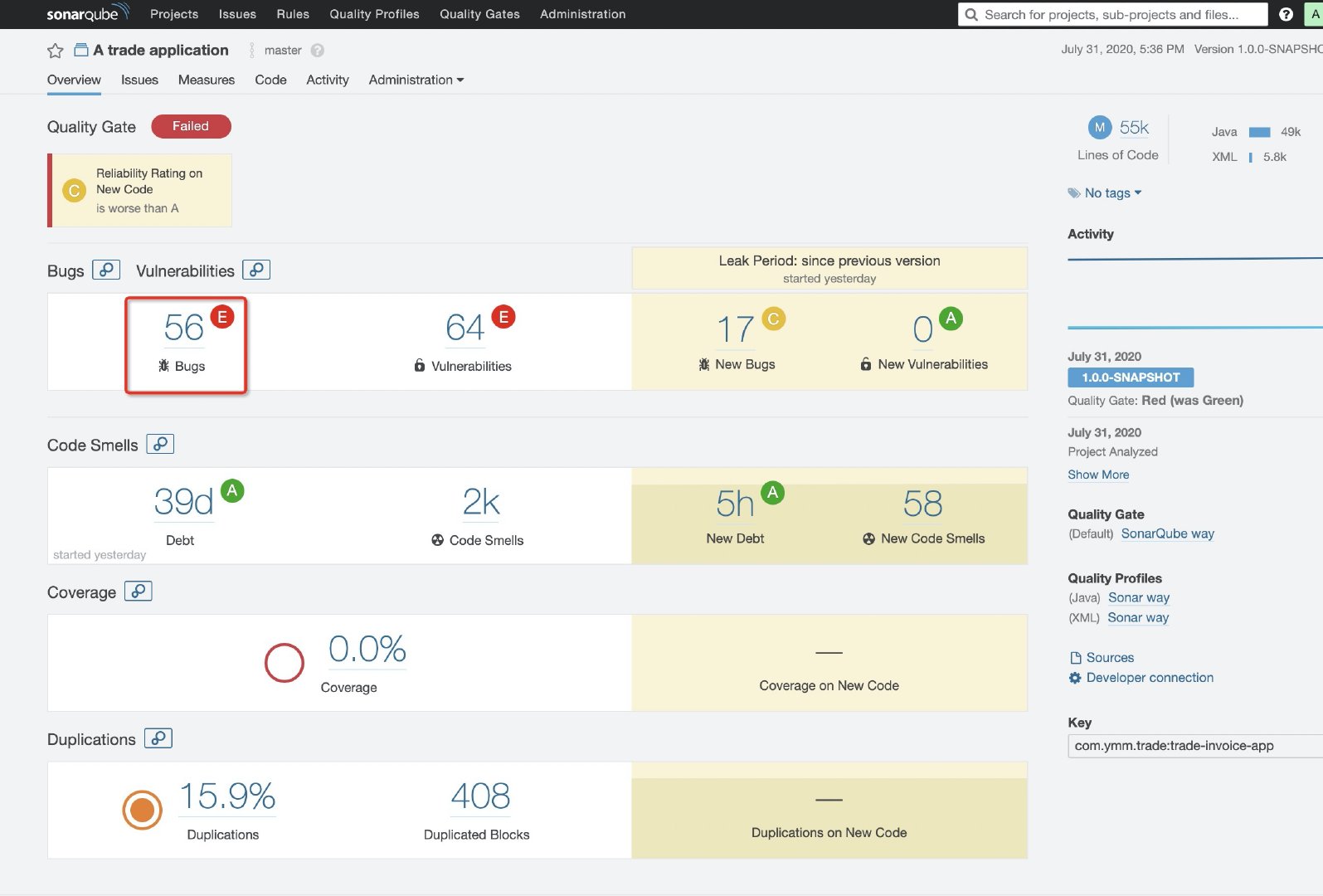The height and width of the screenshot is (896, 1323).
Task: Click the M size badge by Lines of Code
Action: click(1100, 128)
